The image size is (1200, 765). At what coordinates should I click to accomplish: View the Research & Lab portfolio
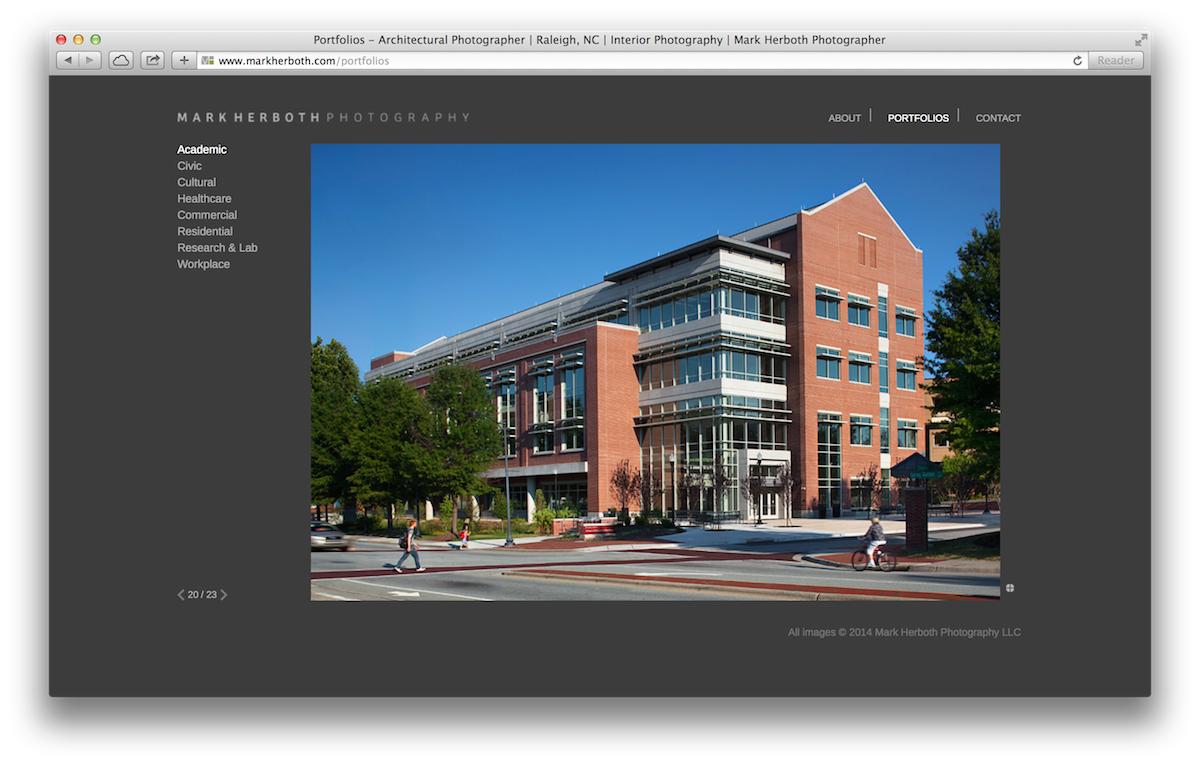[217, 248]
